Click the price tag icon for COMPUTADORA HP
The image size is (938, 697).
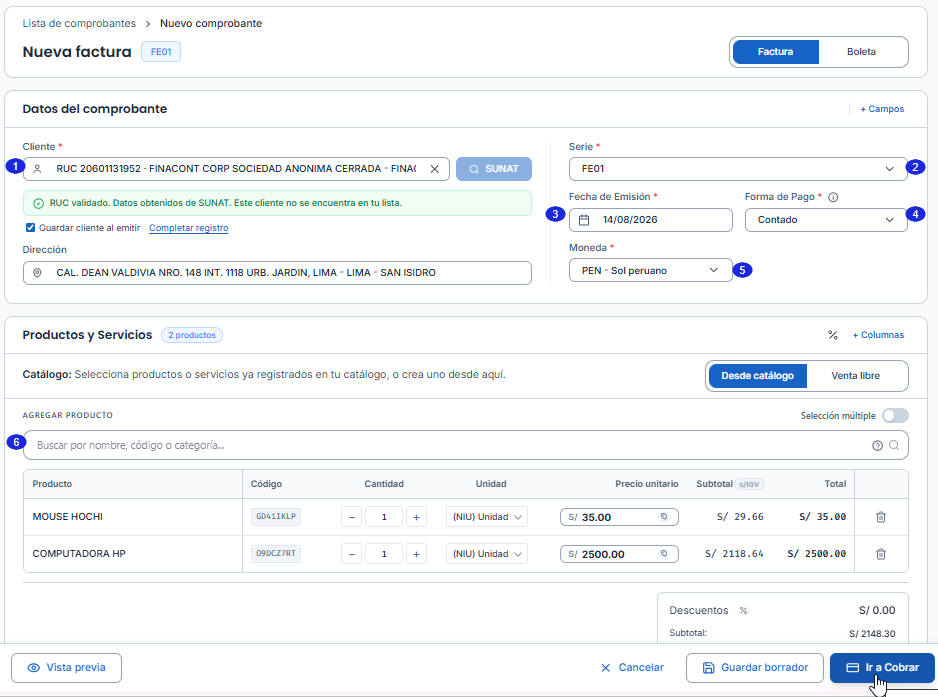pyautogui.click(x=664, y=553)
